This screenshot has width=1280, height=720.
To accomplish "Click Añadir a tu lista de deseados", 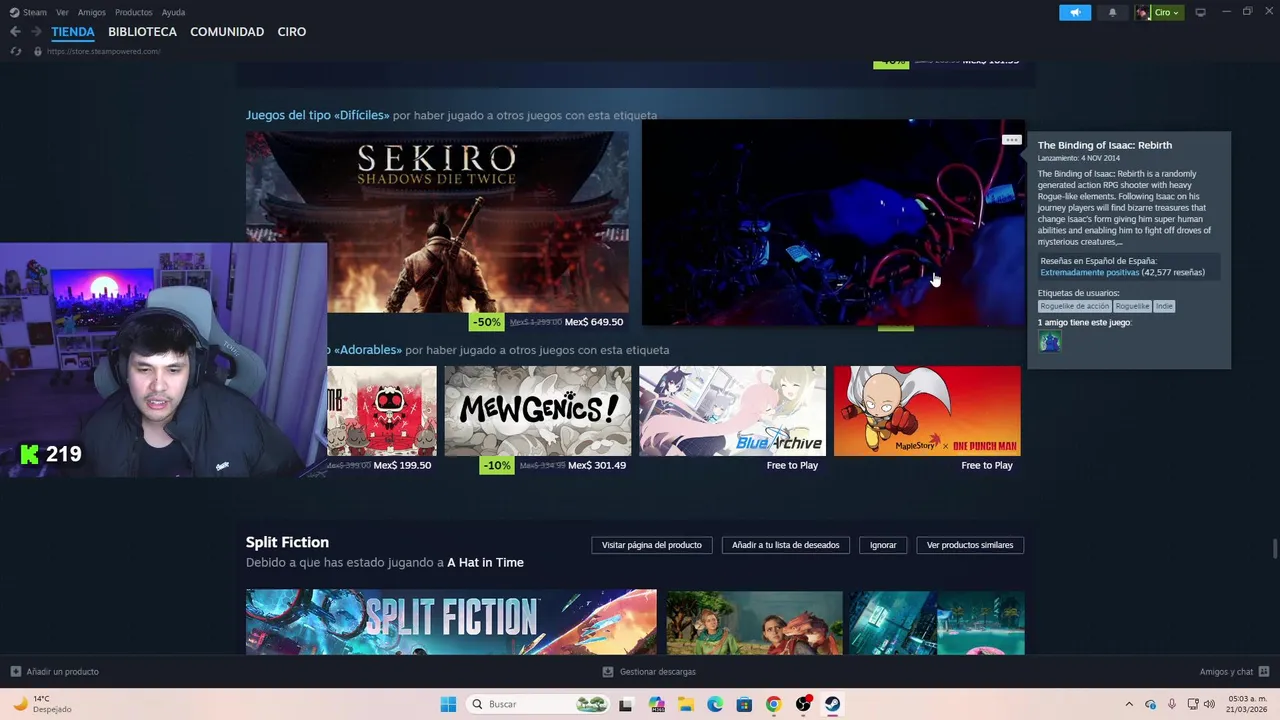I will [x=786, y=545].
